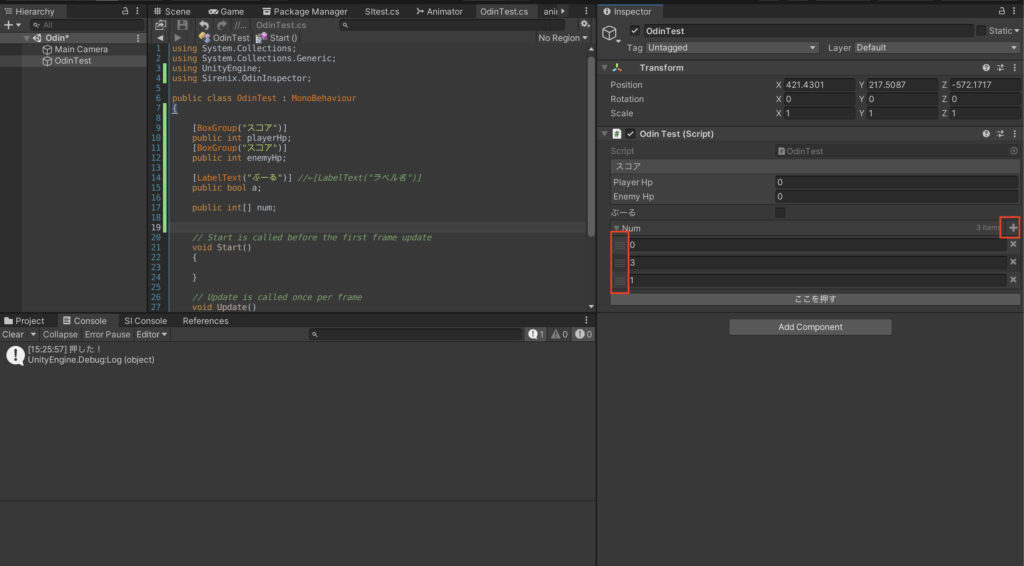The width and height of the screenshot is (1024, 566).
Task: Collapse the Odin scene in Hierarchy
Action: pyautogui.click(x=27, y=38)
